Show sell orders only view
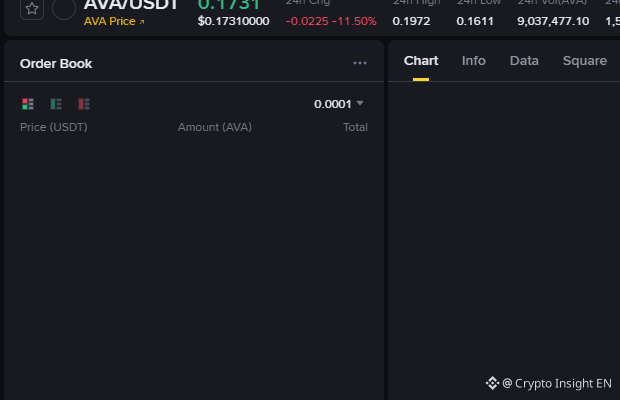Image resolution: width=620 pixels, height=400 pixels. click(84, 104)
